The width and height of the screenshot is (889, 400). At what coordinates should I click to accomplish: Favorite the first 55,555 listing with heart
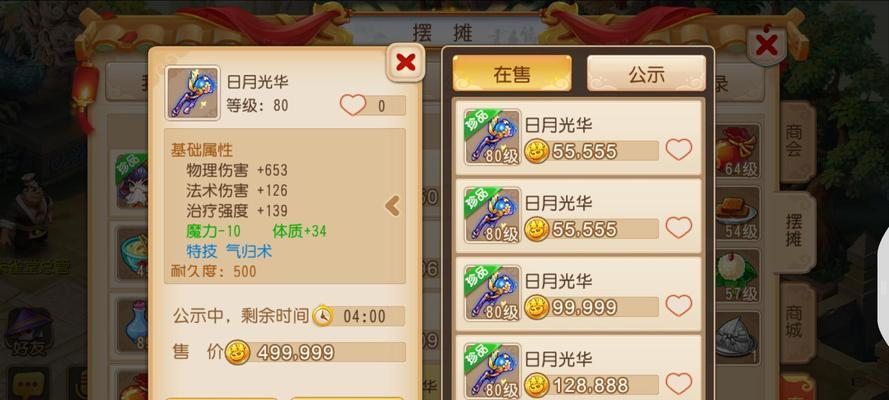click(679, 150)
